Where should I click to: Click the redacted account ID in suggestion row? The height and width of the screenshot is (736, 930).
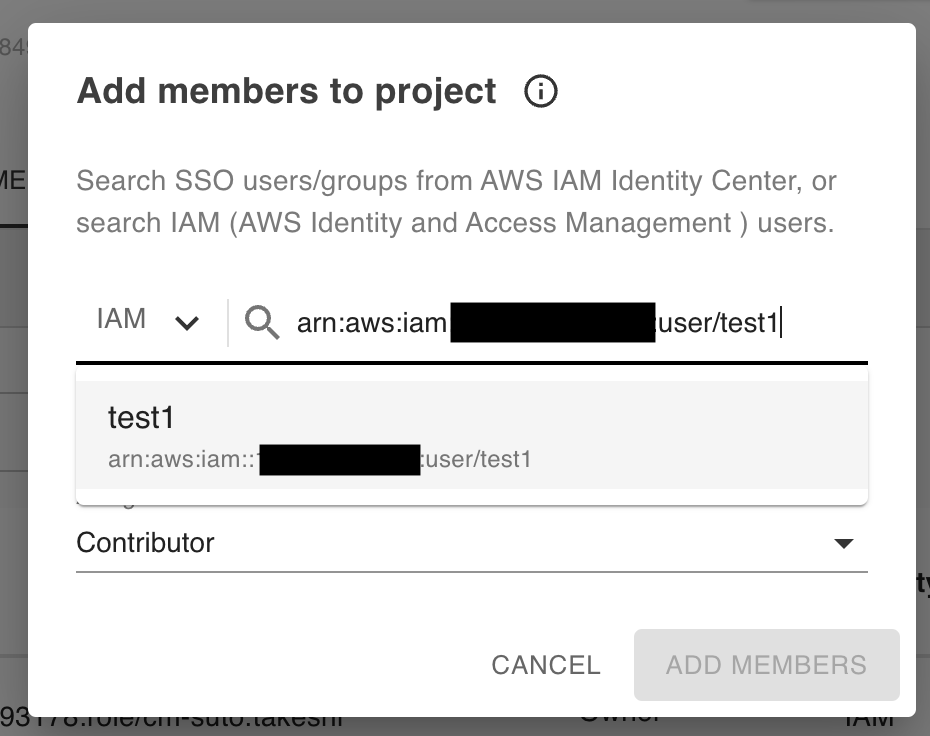coord(339,460)
